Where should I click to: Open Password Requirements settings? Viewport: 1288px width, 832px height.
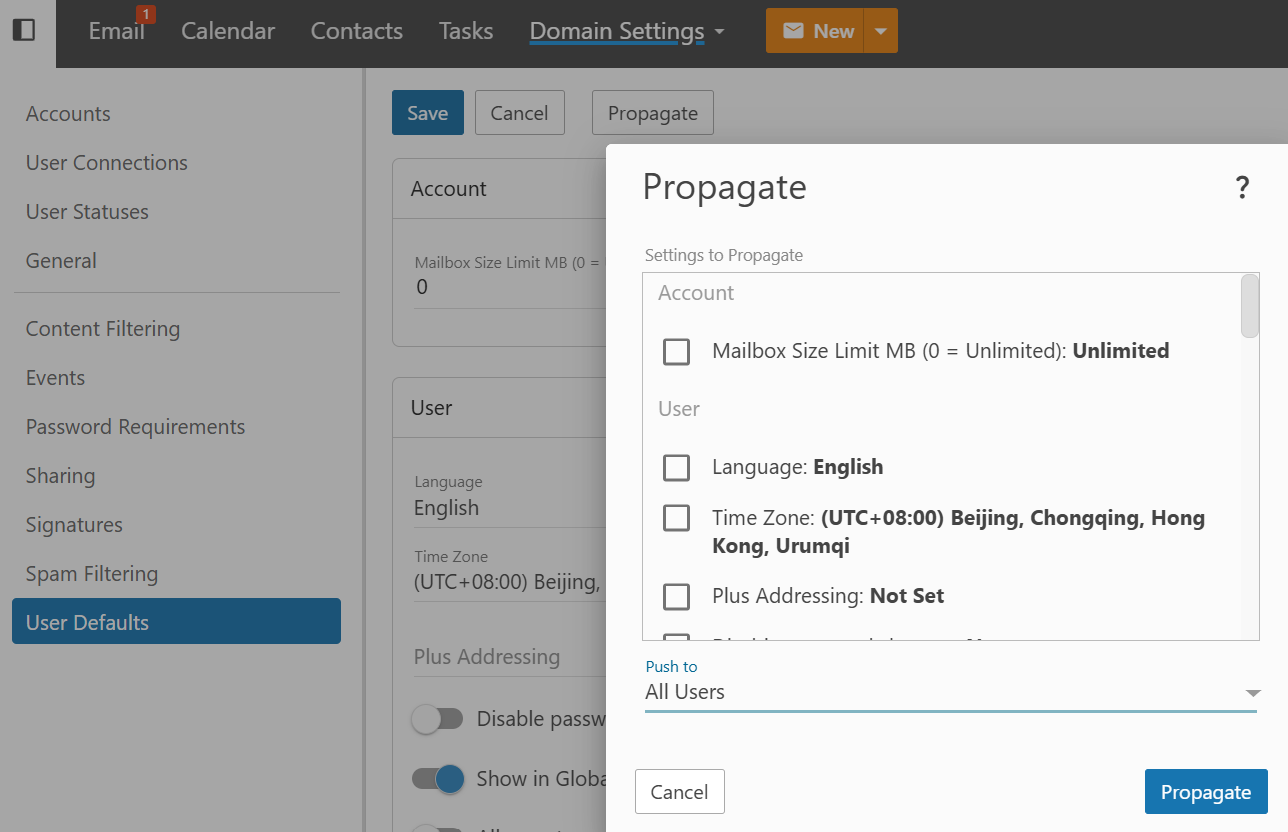click(135, 427)
